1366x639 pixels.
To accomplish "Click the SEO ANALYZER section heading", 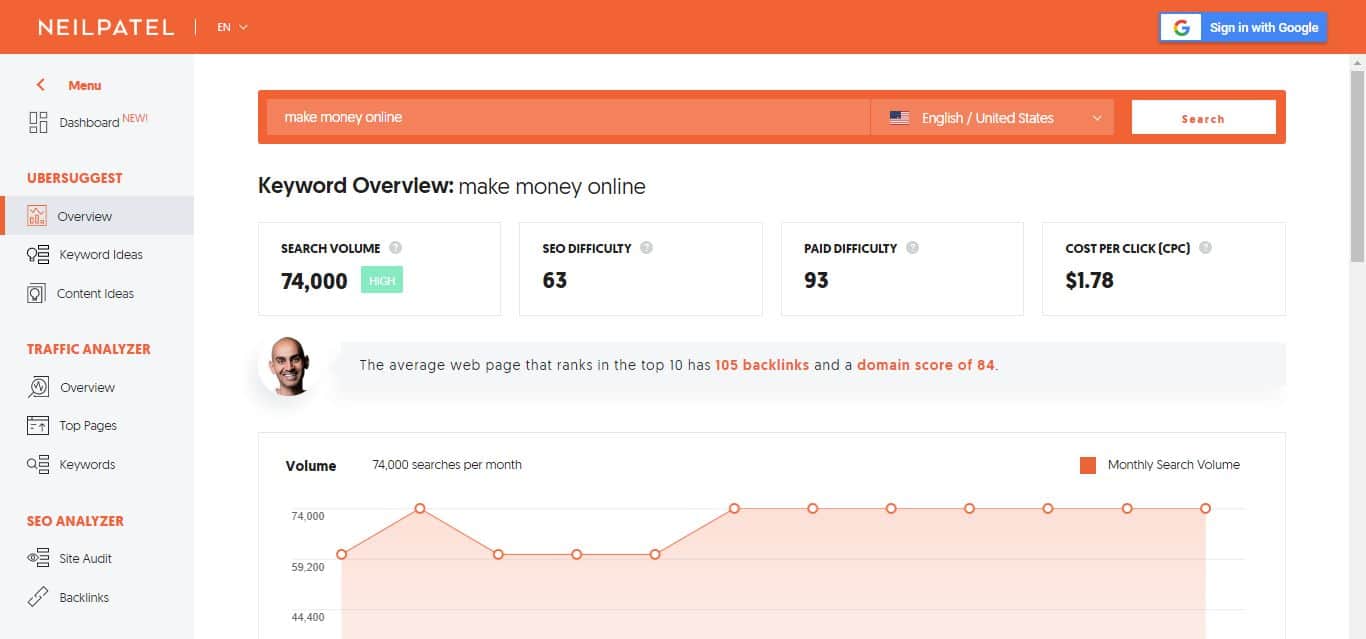I will (76, 521).
